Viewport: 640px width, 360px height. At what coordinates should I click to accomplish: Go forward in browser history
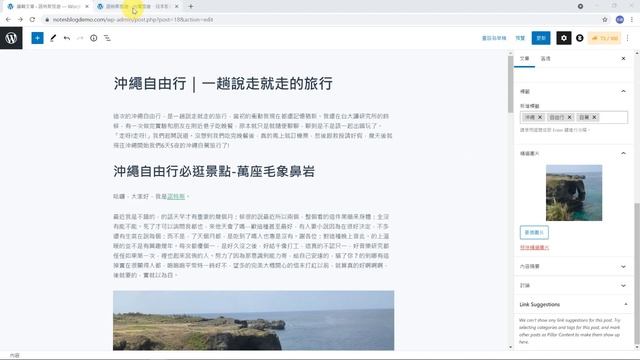[x=20, y=19]
